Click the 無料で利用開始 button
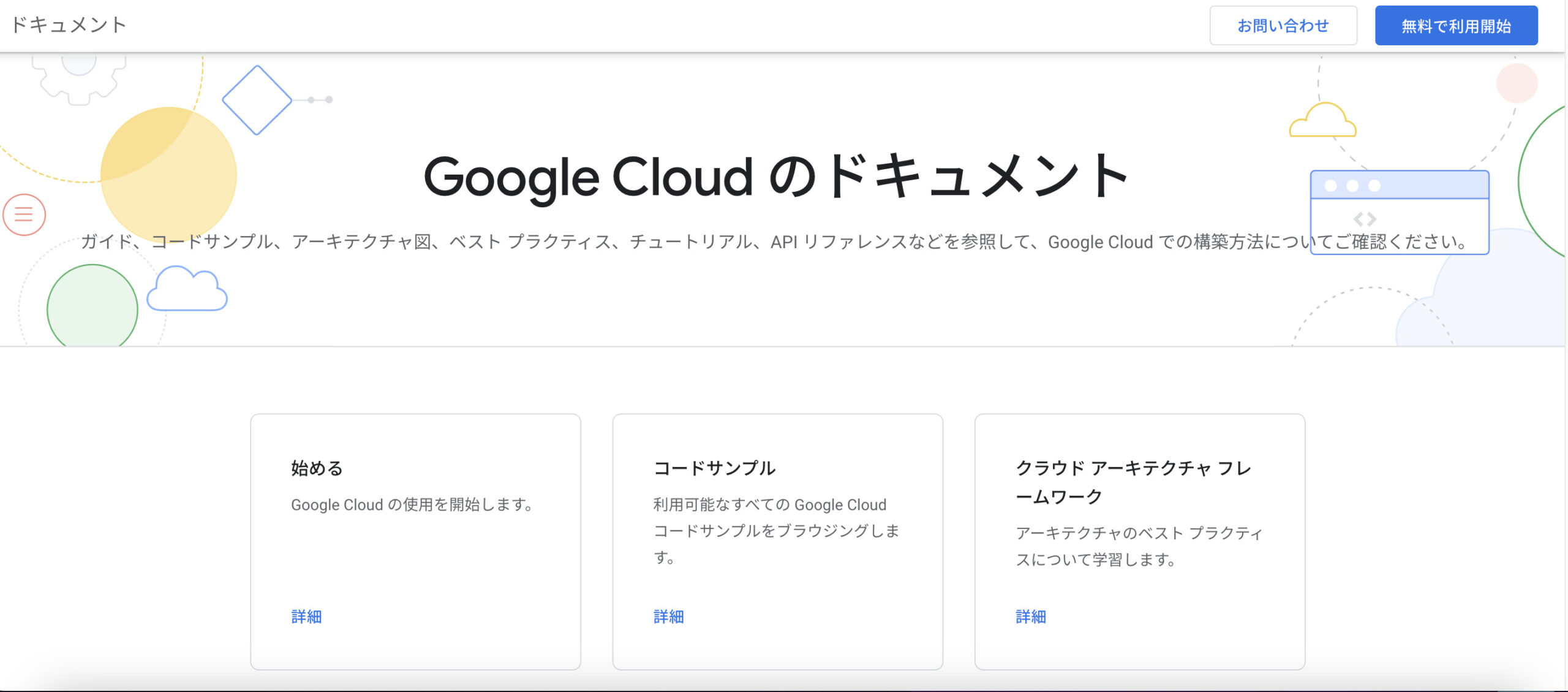Viewport: 1568px width, 692px height. click(x=1456, y=26)
